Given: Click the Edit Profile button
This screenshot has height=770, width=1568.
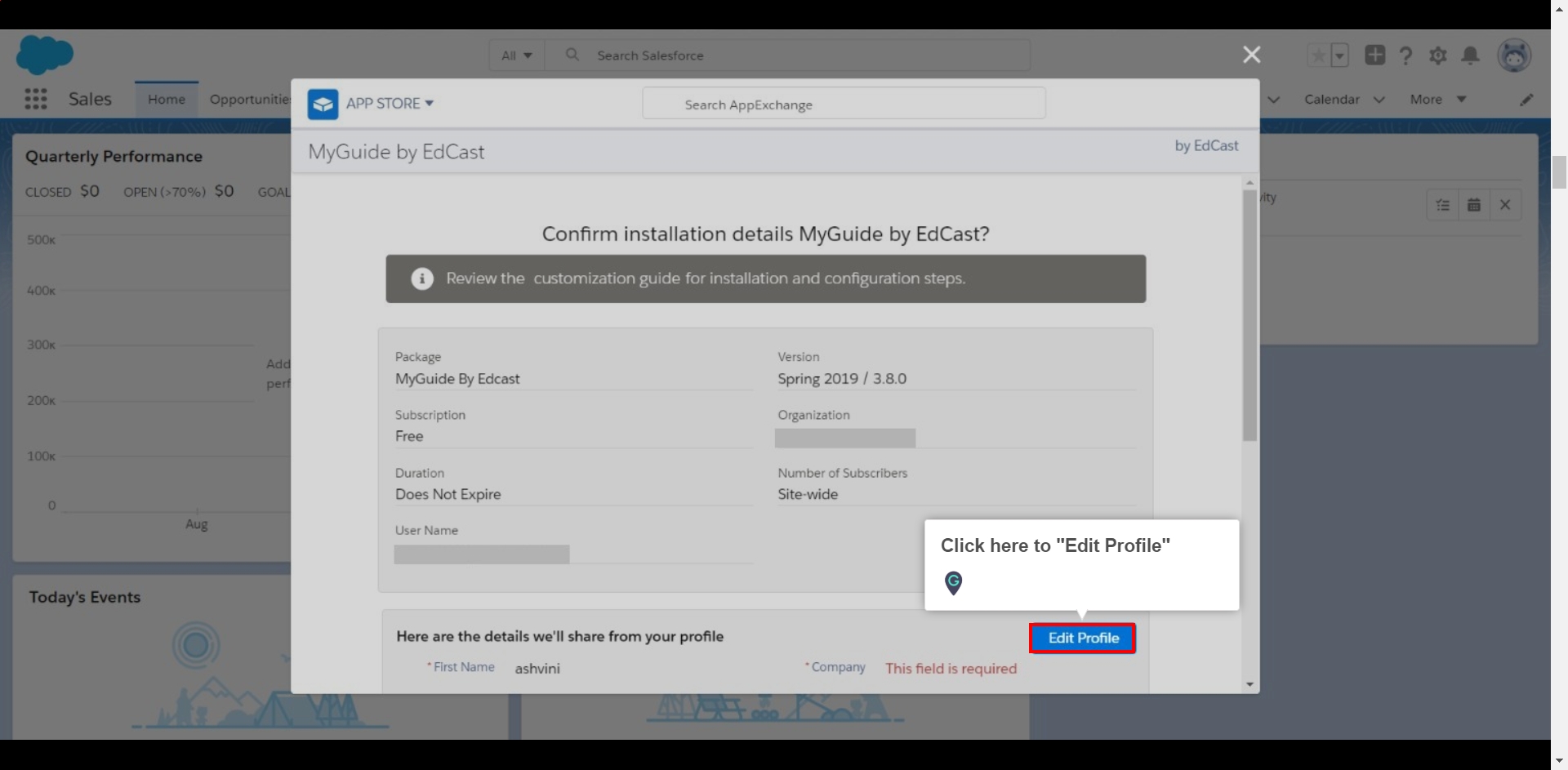Looking at the screenshot, I should (x=1083, y=639).
